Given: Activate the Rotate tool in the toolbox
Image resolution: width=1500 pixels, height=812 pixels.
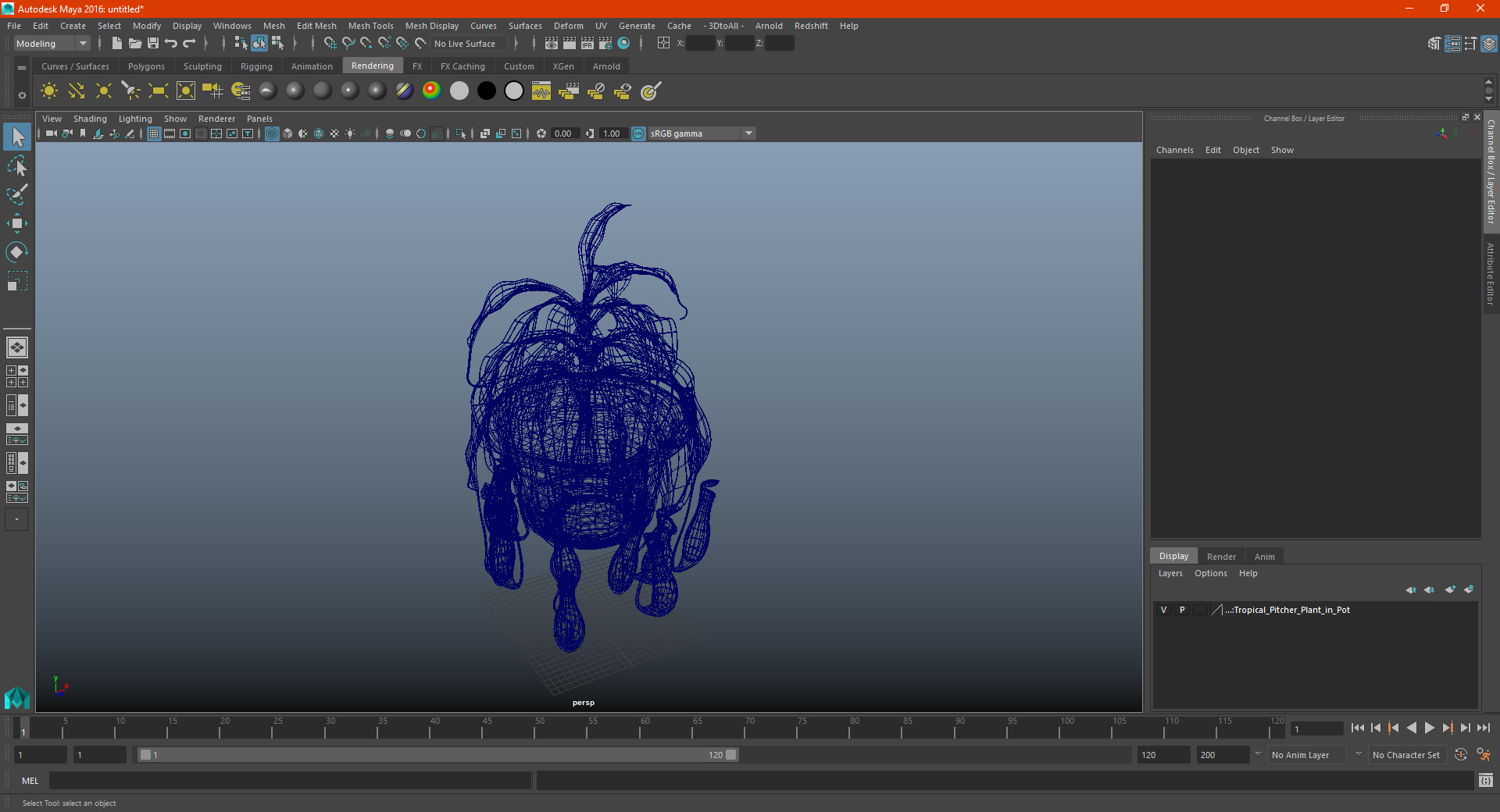Looking at the screenshot, I should (x=17, y=251).
